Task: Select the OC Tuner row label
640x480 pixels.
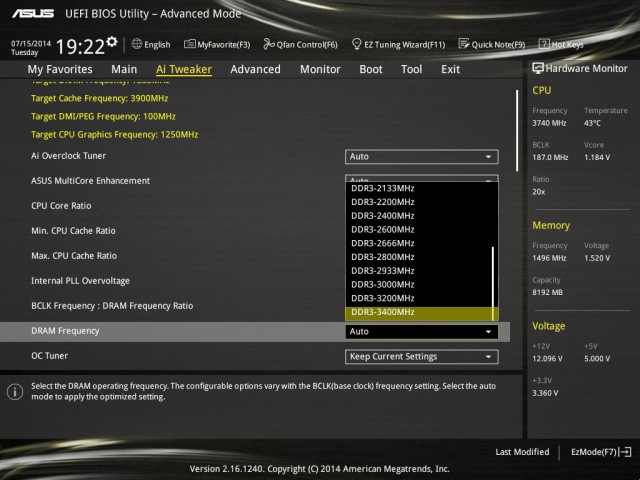Action: [49, 356]
